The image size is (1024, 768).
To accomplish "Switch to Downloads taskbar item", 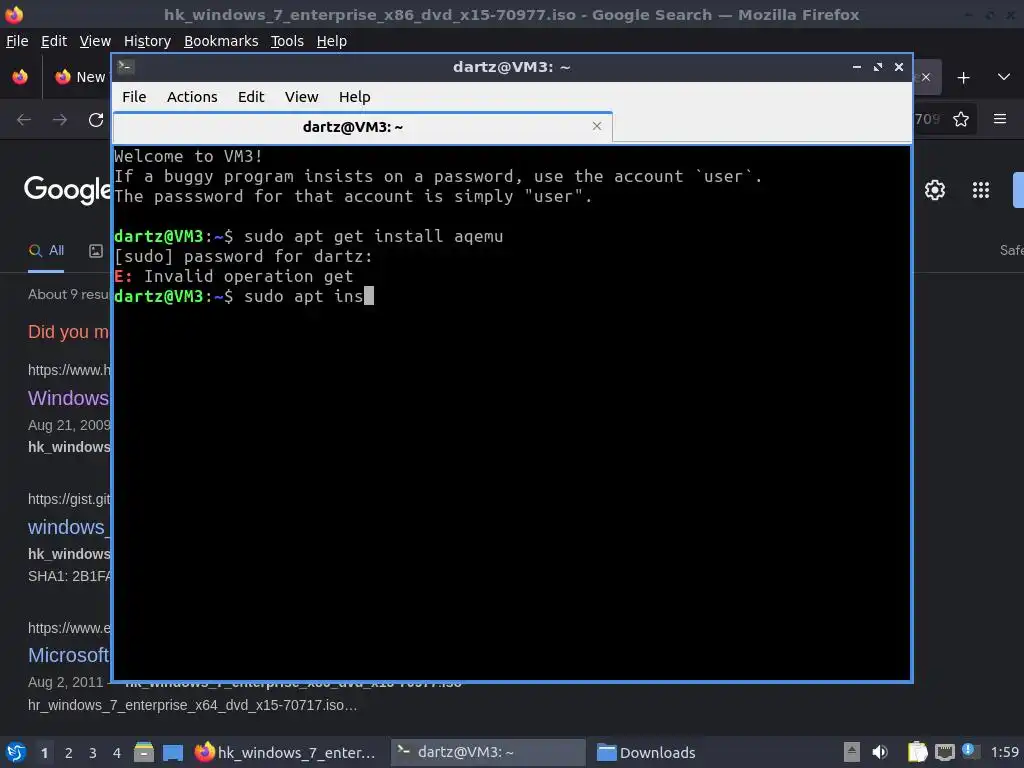I will click(x=645, y=752).
